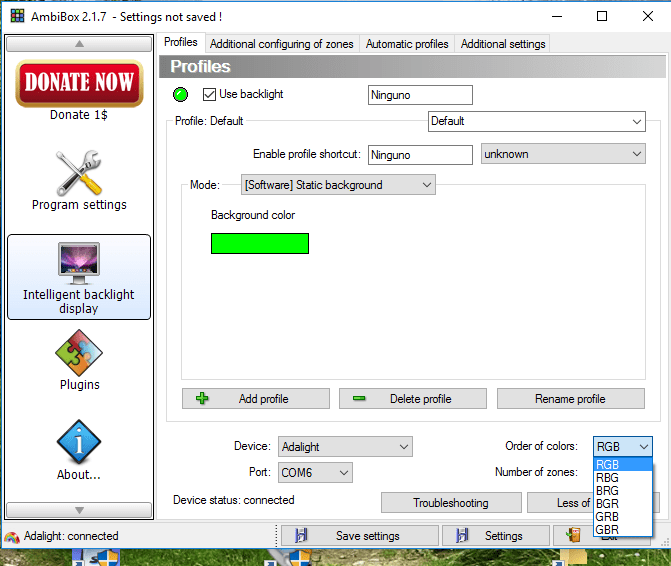Click the sidebar scroll down arrow

tap(79, 510)
